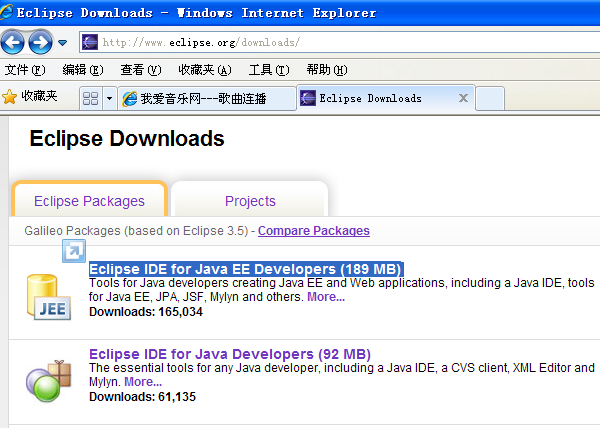600x428 pixels.
Task: Open the 收藏夹(A) menu
Action: point(205,70)
